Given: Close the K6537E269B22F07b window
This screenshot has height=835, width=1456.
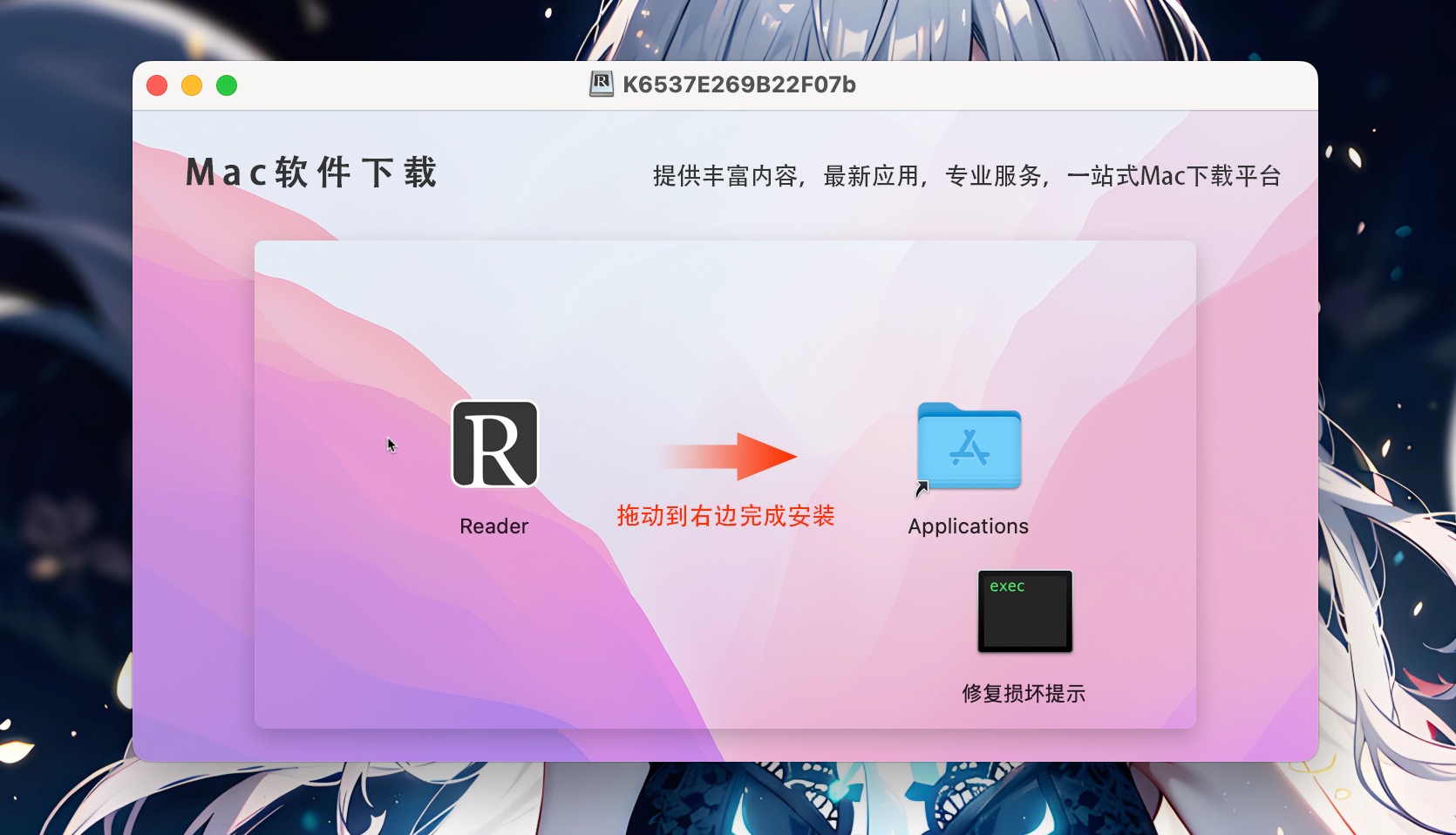Looking at the screenshot, I should click(157, 85).
